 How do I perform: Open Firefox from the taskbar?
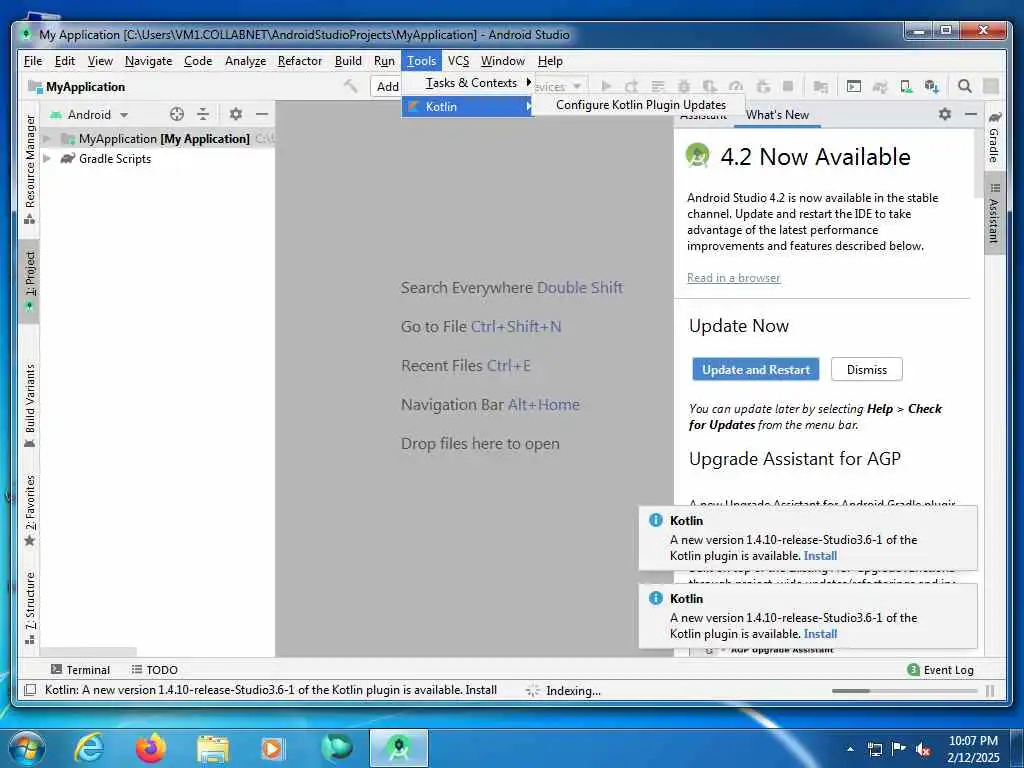150,748
